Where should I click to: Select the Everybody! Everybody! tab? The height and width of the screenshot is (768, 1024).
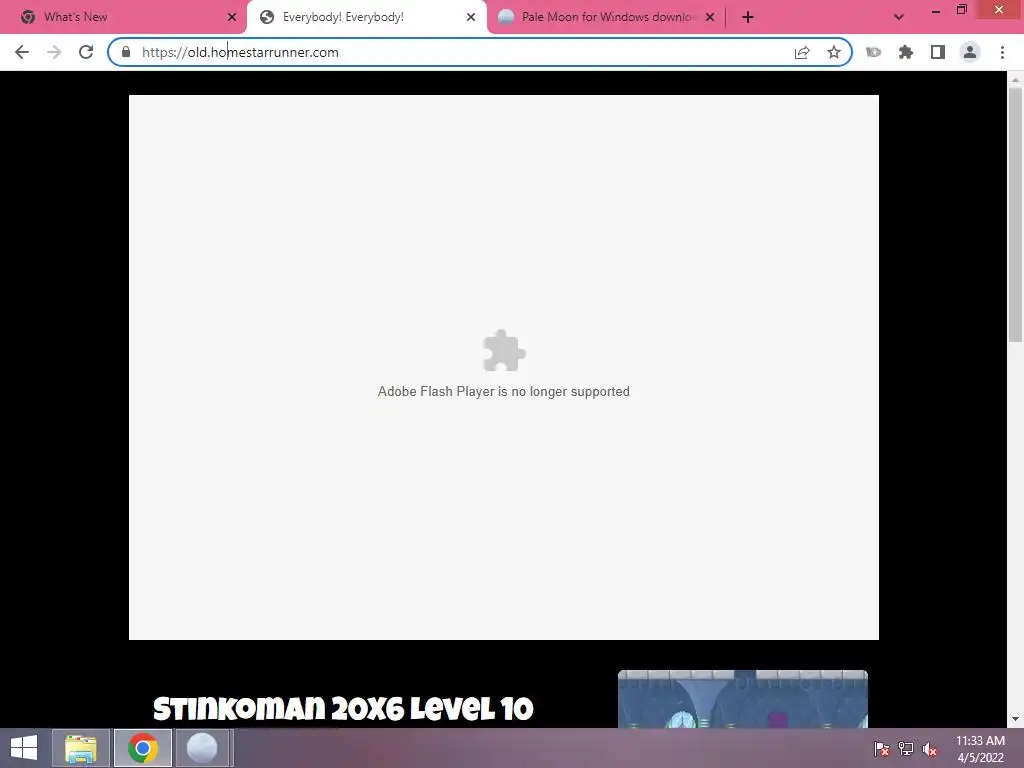(x=366, y=17)
